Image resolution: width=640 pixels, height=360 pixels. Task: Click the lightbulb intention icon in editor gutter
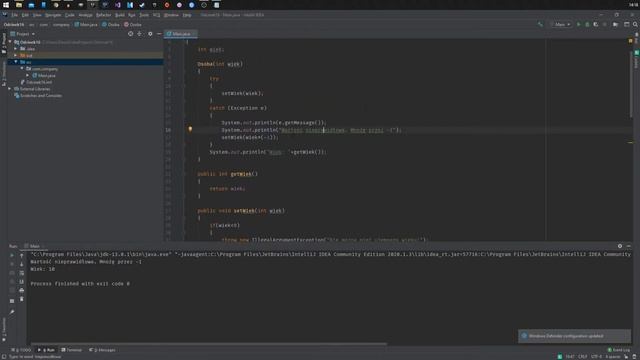(190, 129)
